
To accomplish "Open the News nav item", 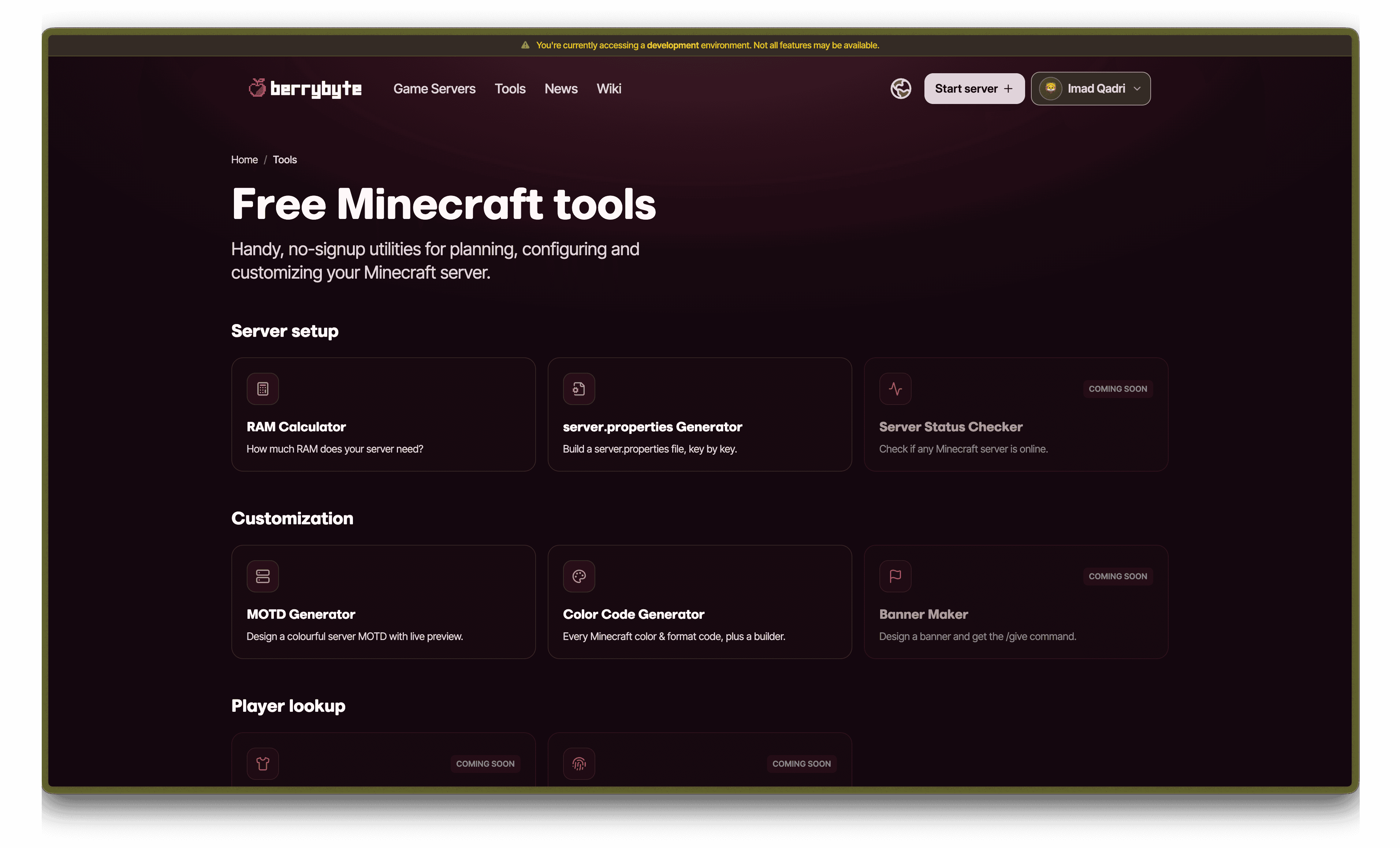I will (561, 89).
